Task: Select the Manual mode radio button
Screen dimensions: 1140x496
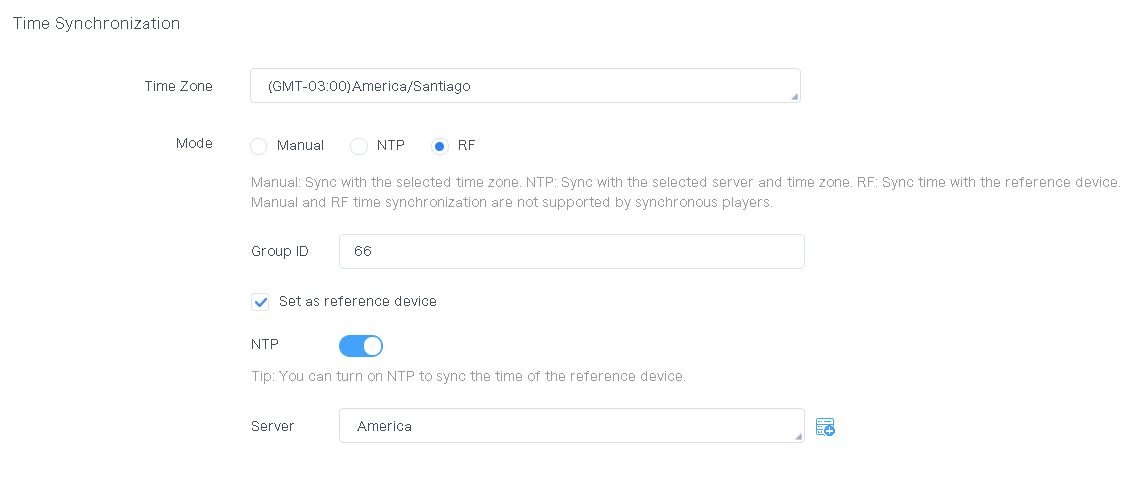Action: (259, 146)
